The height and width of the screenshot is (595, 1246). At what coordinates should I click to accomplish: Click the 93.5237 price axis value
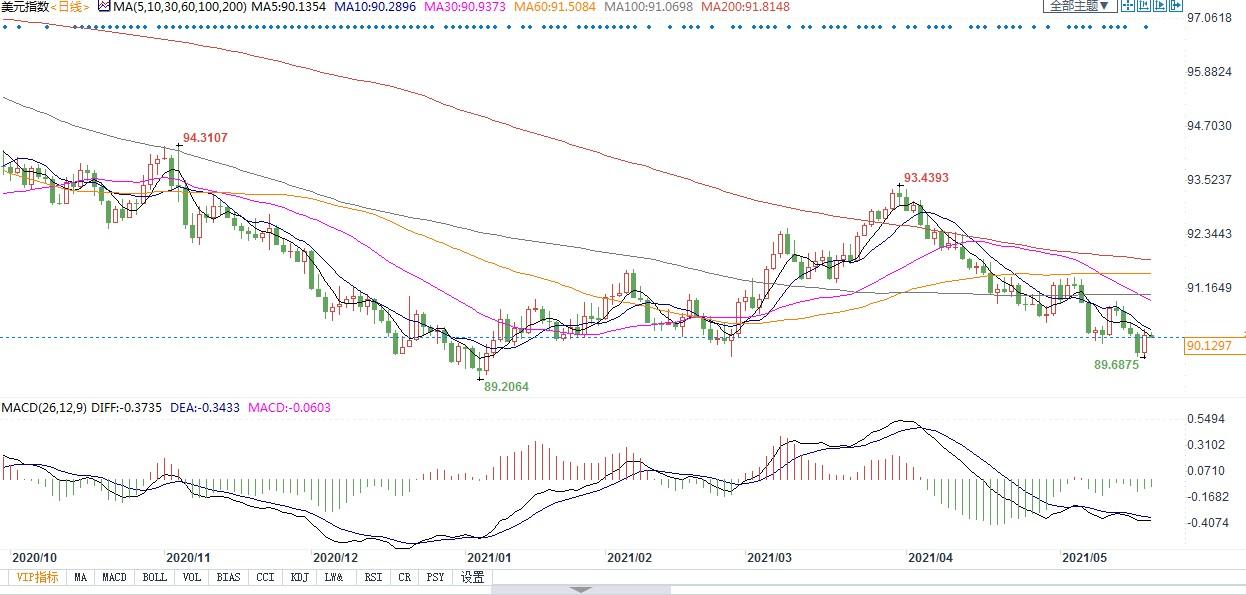[x=1209, y=180]
